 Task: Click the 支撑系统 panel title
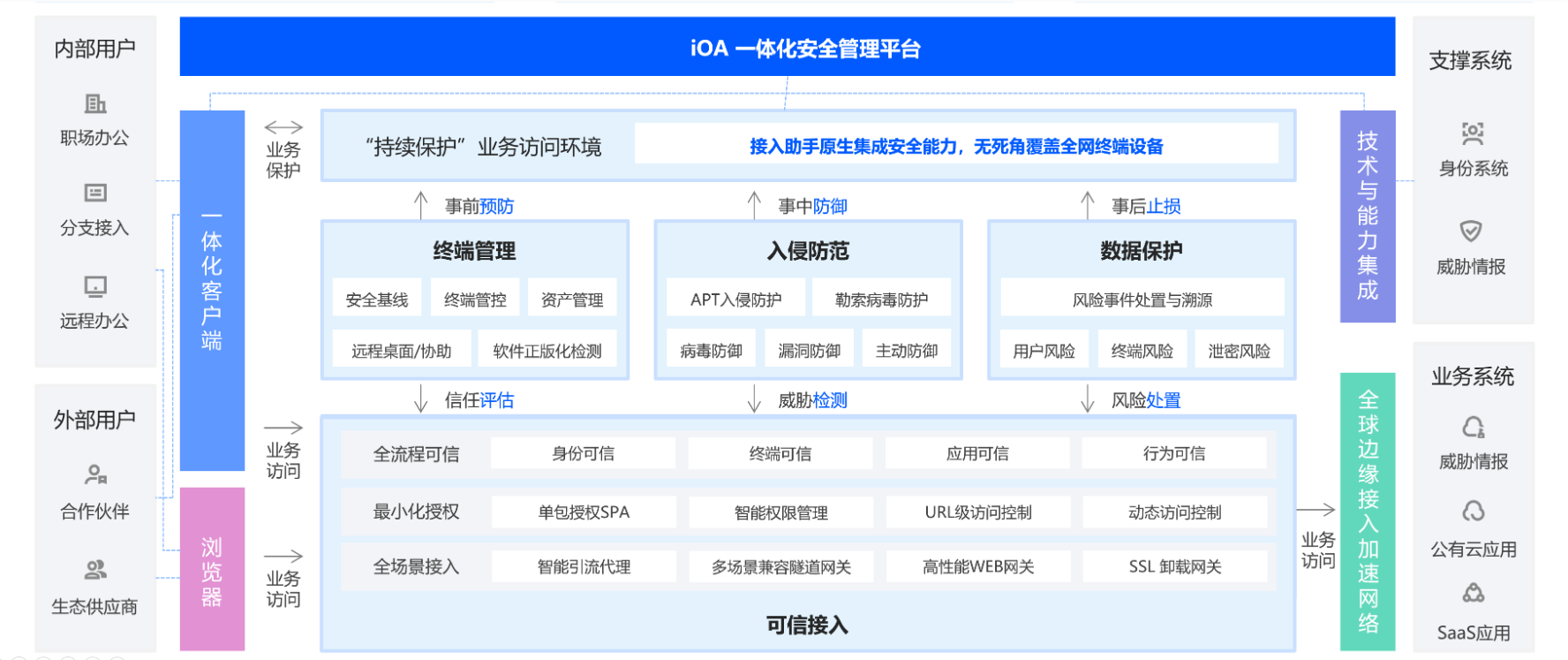coord(1471,61)
